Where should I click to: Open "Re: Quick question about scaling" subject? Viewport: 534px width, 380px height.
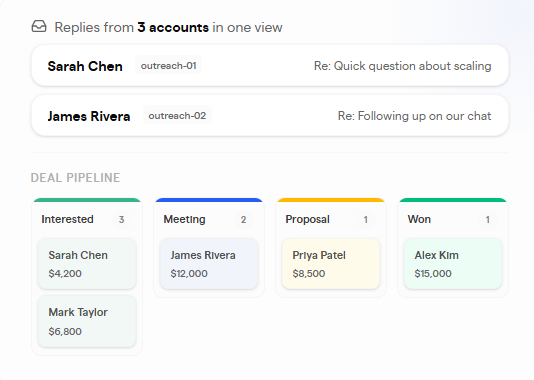(403, 66)
